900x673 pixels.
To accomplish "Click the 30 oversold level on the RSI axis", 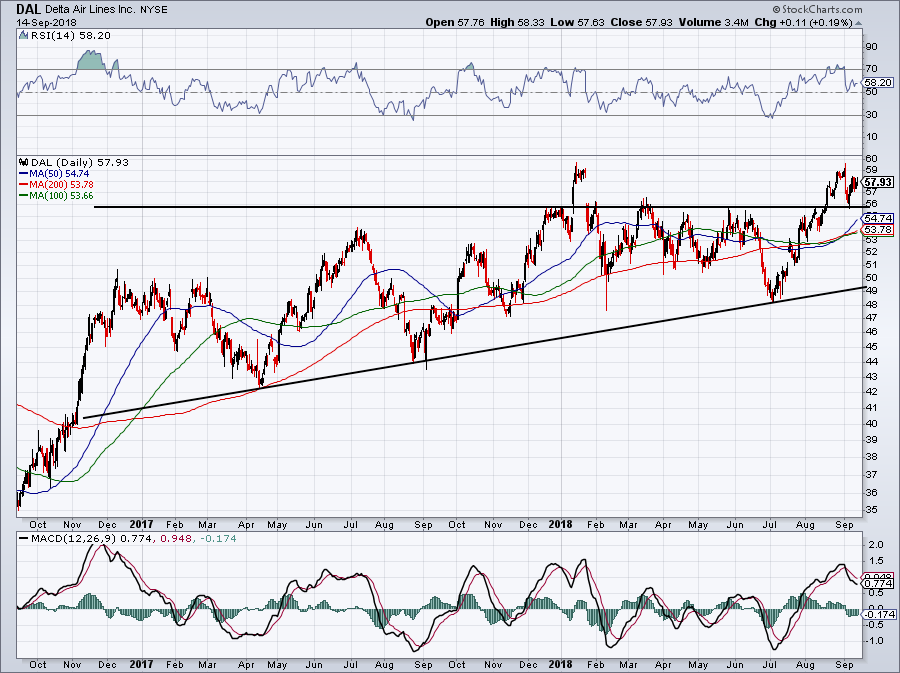I will tap(872, 114).
